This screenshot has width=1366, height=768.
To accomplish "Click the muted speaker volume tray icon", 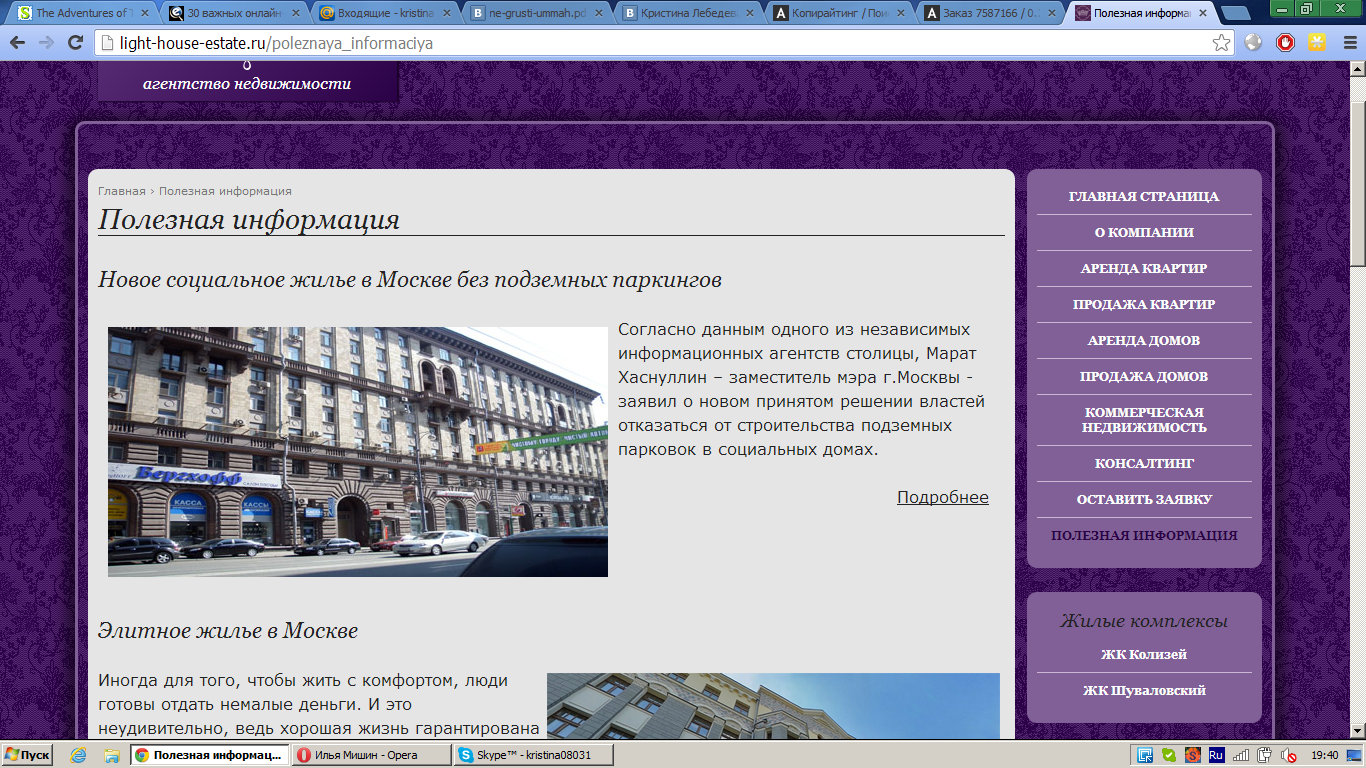I will tap(1289, 755).
